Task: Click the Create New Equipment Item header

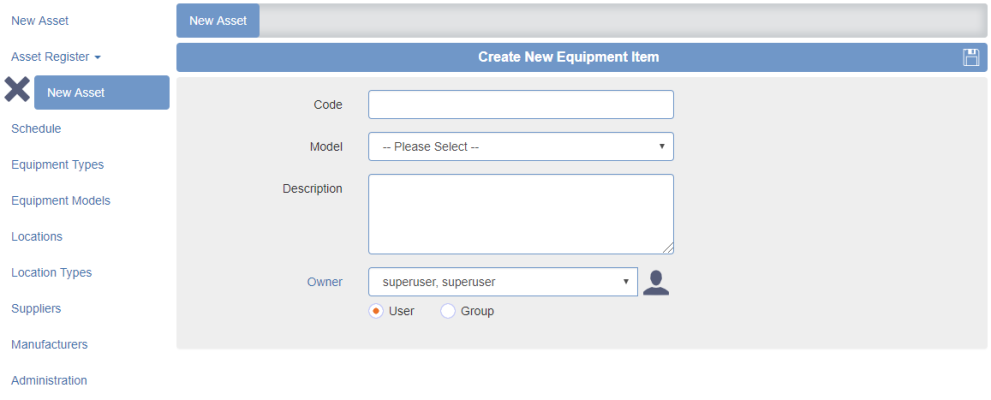Action: point(568,57)
